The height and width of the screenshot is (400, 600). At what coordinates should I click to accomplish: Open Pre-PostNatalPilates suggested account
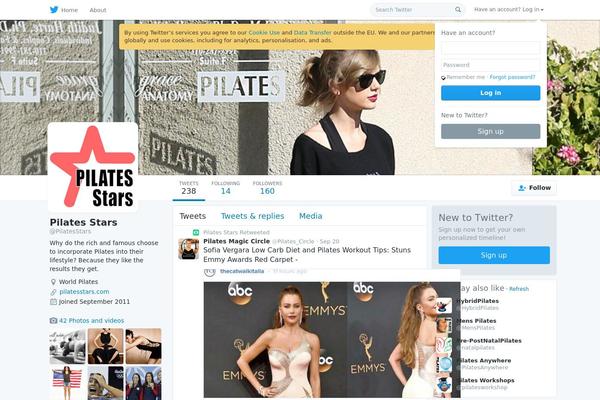[489, 341]
